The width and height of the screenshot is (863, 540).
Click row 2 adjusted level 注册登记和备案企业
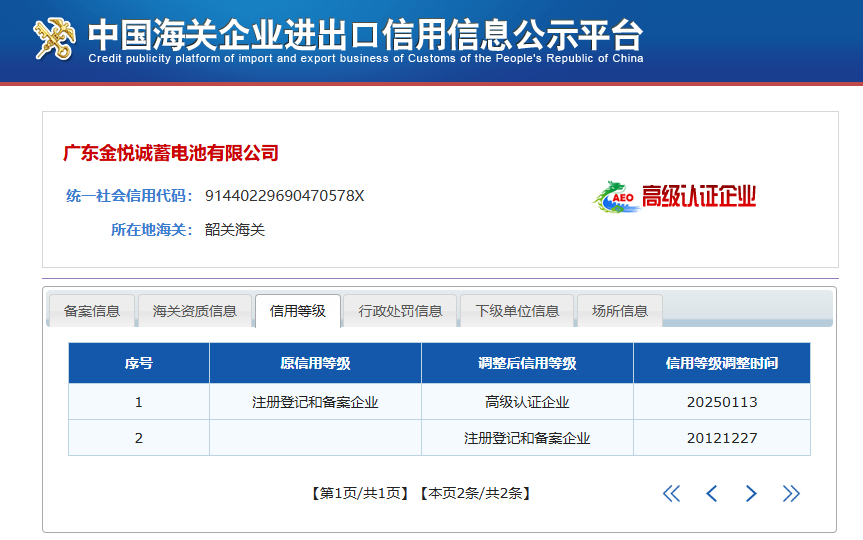[527, 438]
